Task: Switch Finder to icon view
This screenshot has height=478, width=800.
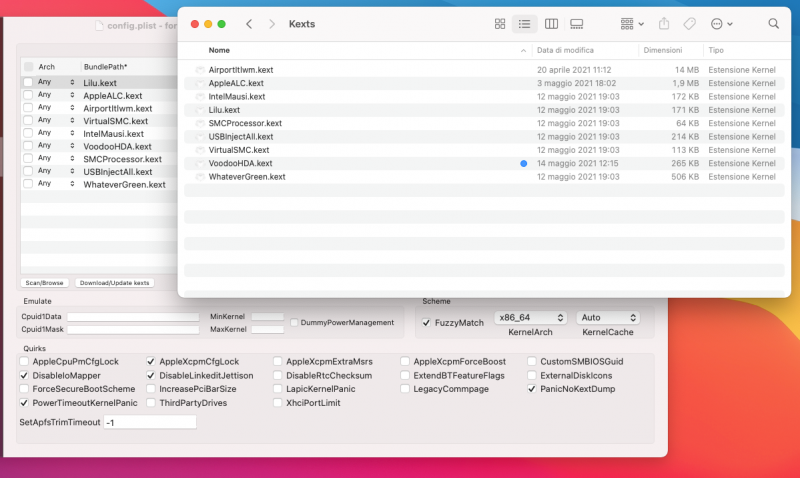Action: 499,24
